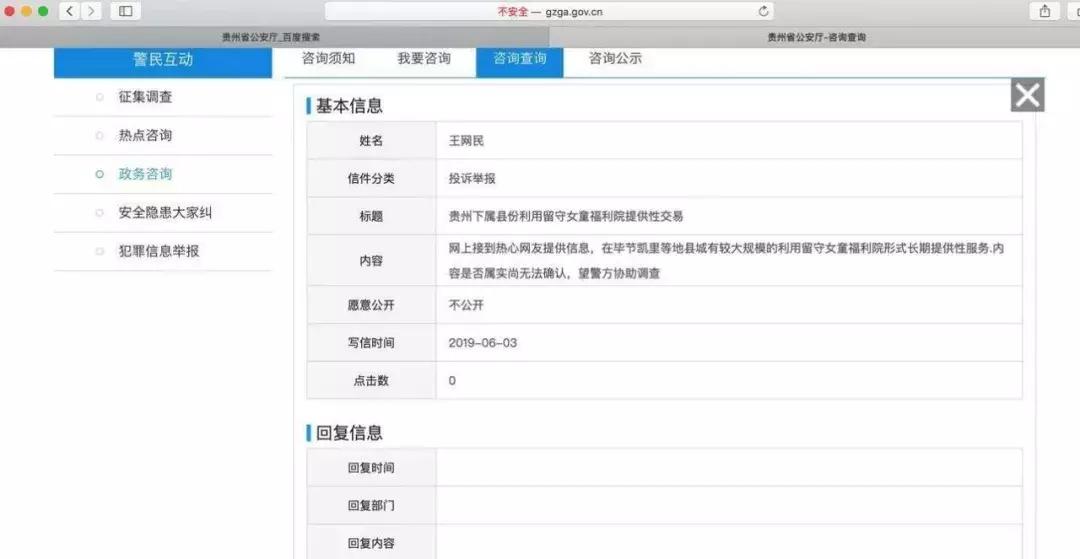Viewport: 1080px width, 559px height.
Task: Click the Safari back arrow button
Action: coord(69,11)
